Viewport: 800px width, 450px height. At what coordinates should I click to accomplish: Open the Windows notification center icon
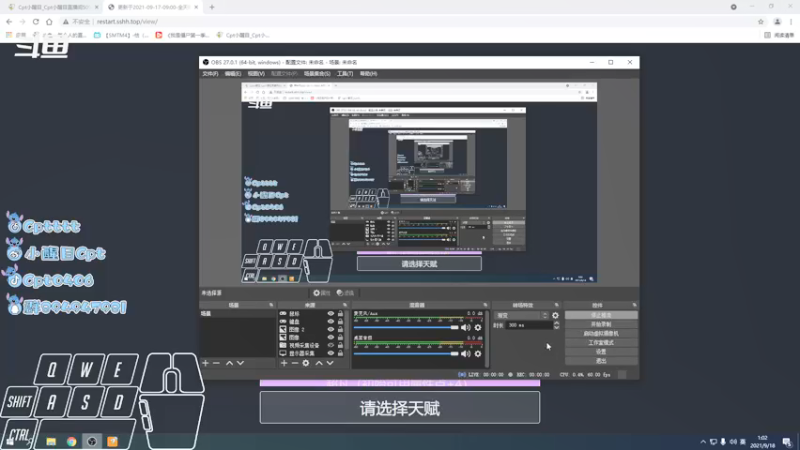tap(787, 441)
